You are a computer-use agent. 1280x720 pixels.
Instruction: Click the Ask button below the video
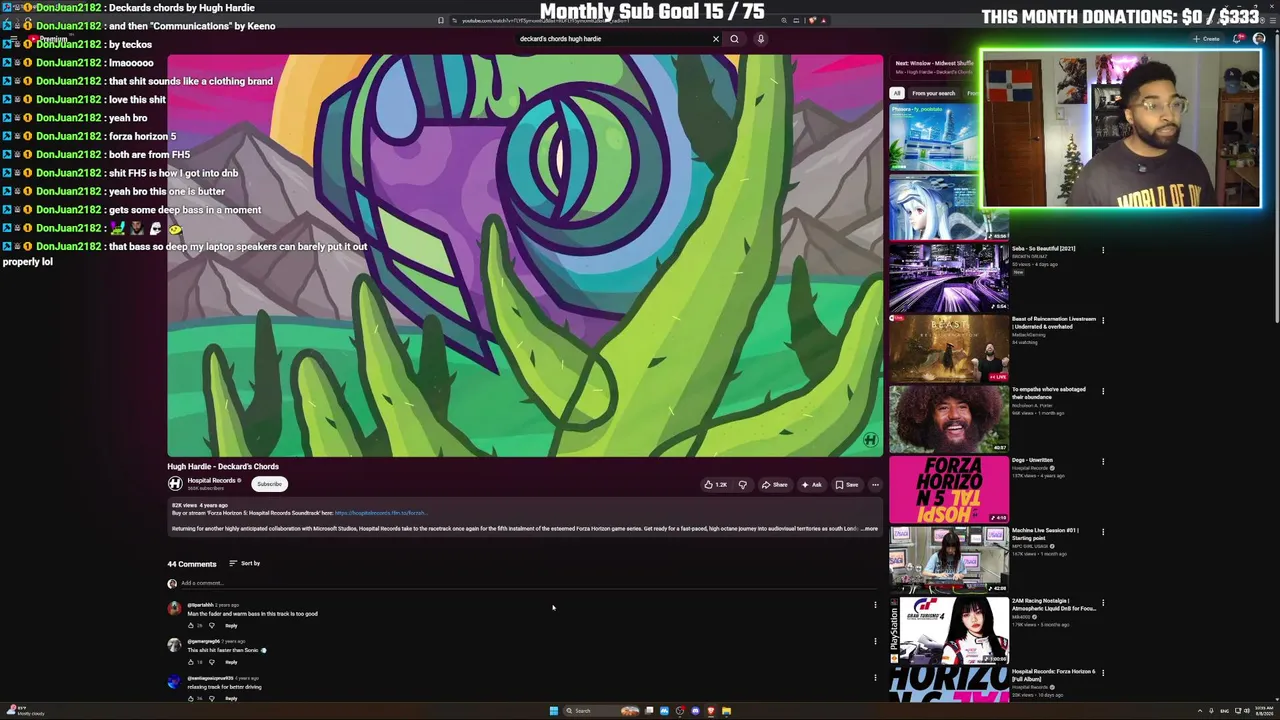click(x=812, y=485)
